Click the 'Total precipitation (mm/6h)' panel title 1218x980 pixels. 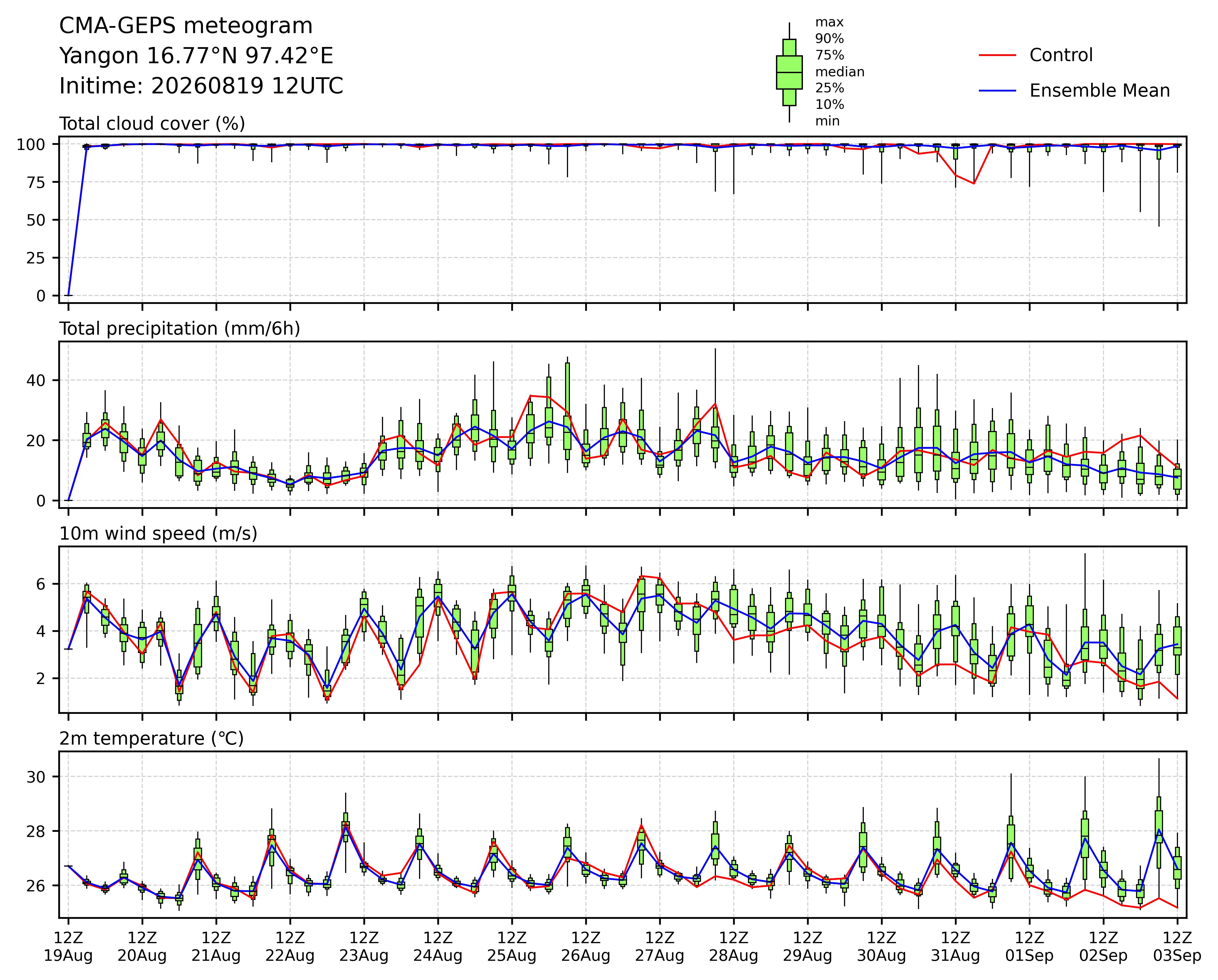tap(180, 329)
